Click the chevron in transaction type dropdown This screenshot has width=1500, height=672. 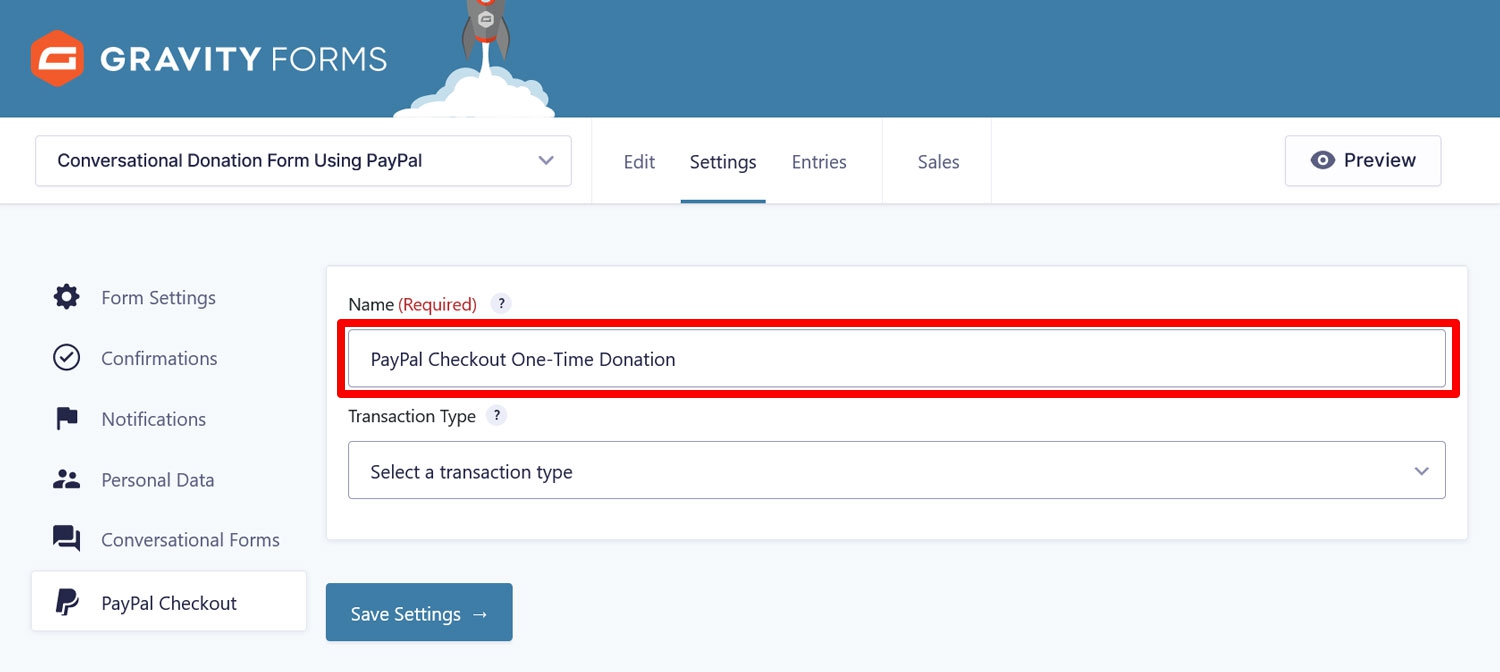1421,471
